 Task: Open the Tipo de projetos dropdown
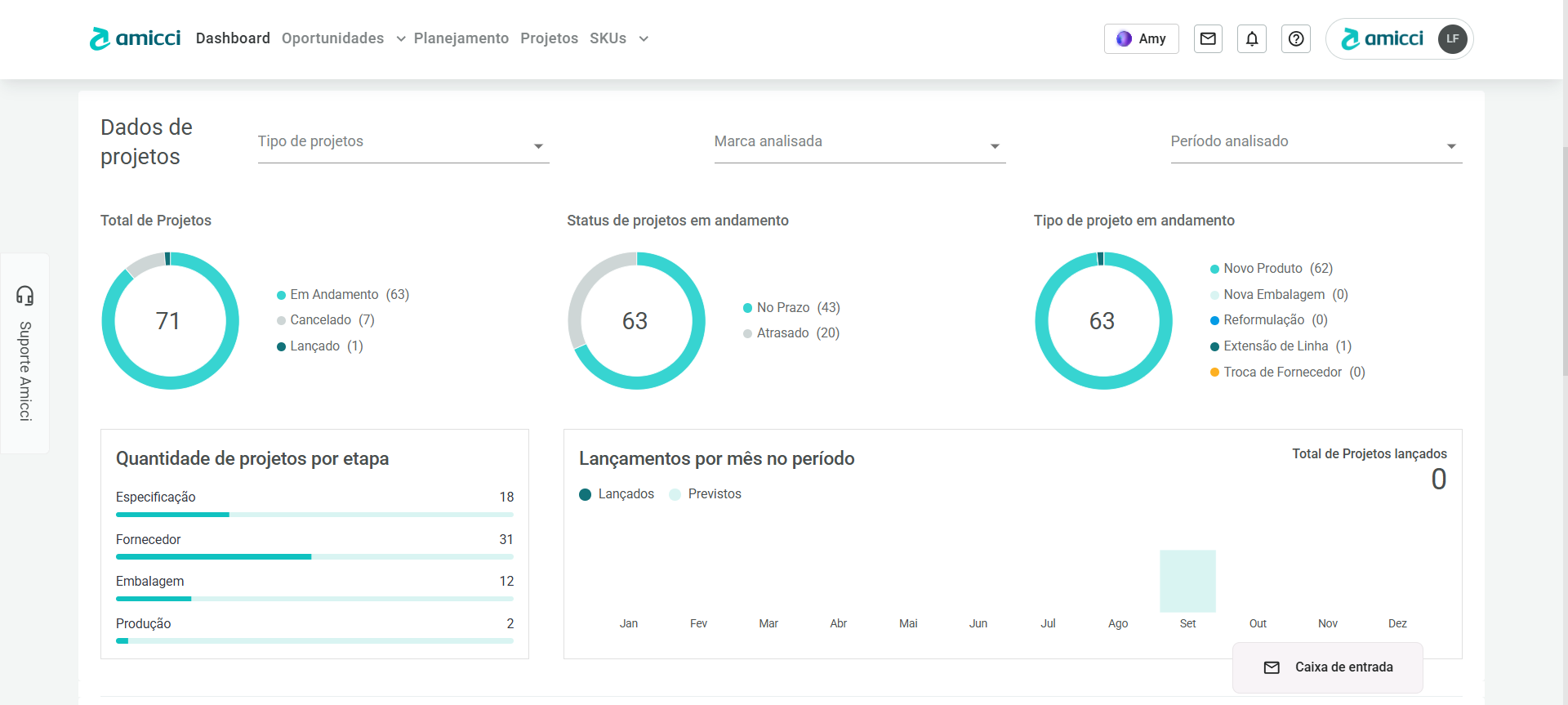point(403,142)
